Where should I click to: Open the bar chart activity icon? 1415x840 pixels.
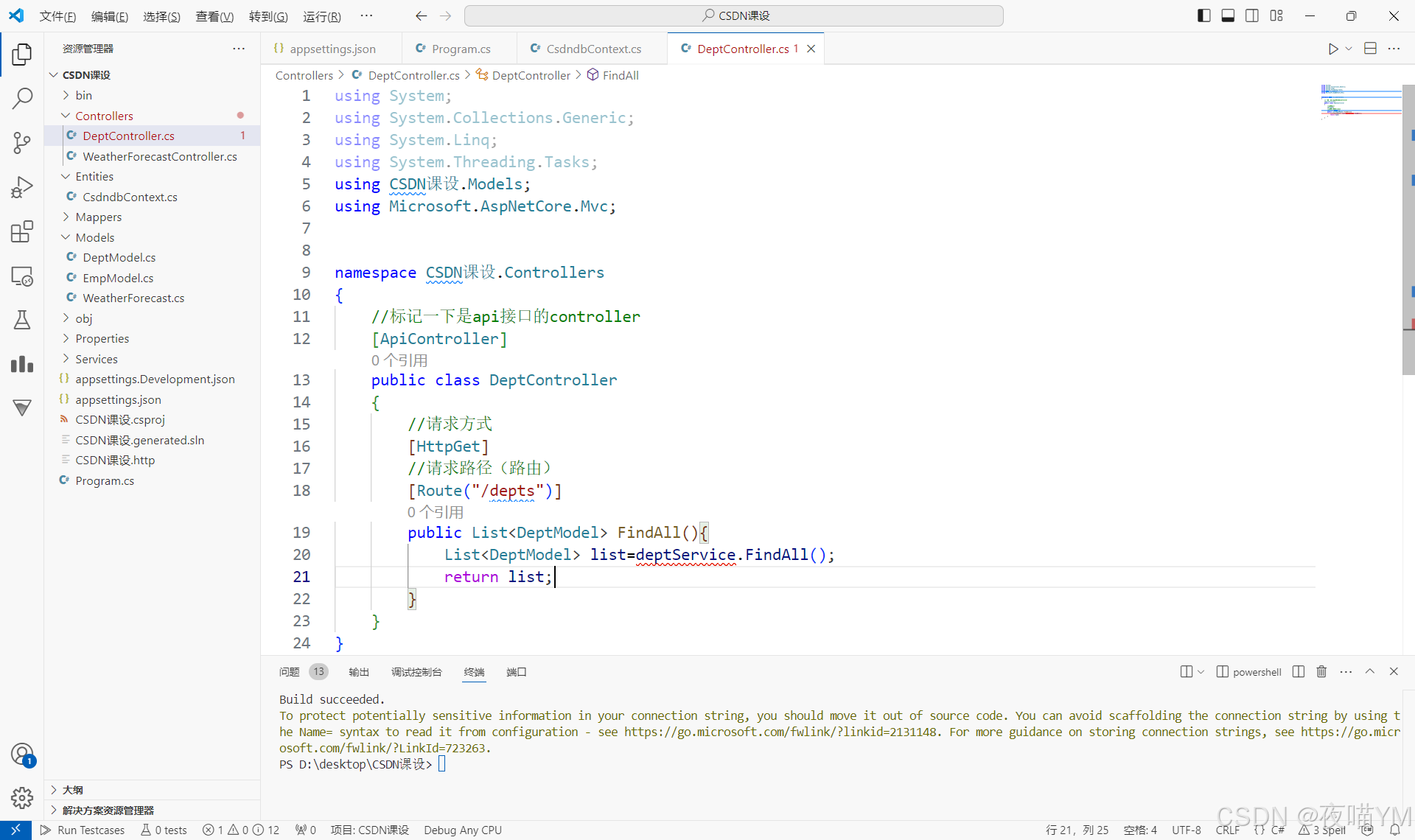click(x=22, y=364)
